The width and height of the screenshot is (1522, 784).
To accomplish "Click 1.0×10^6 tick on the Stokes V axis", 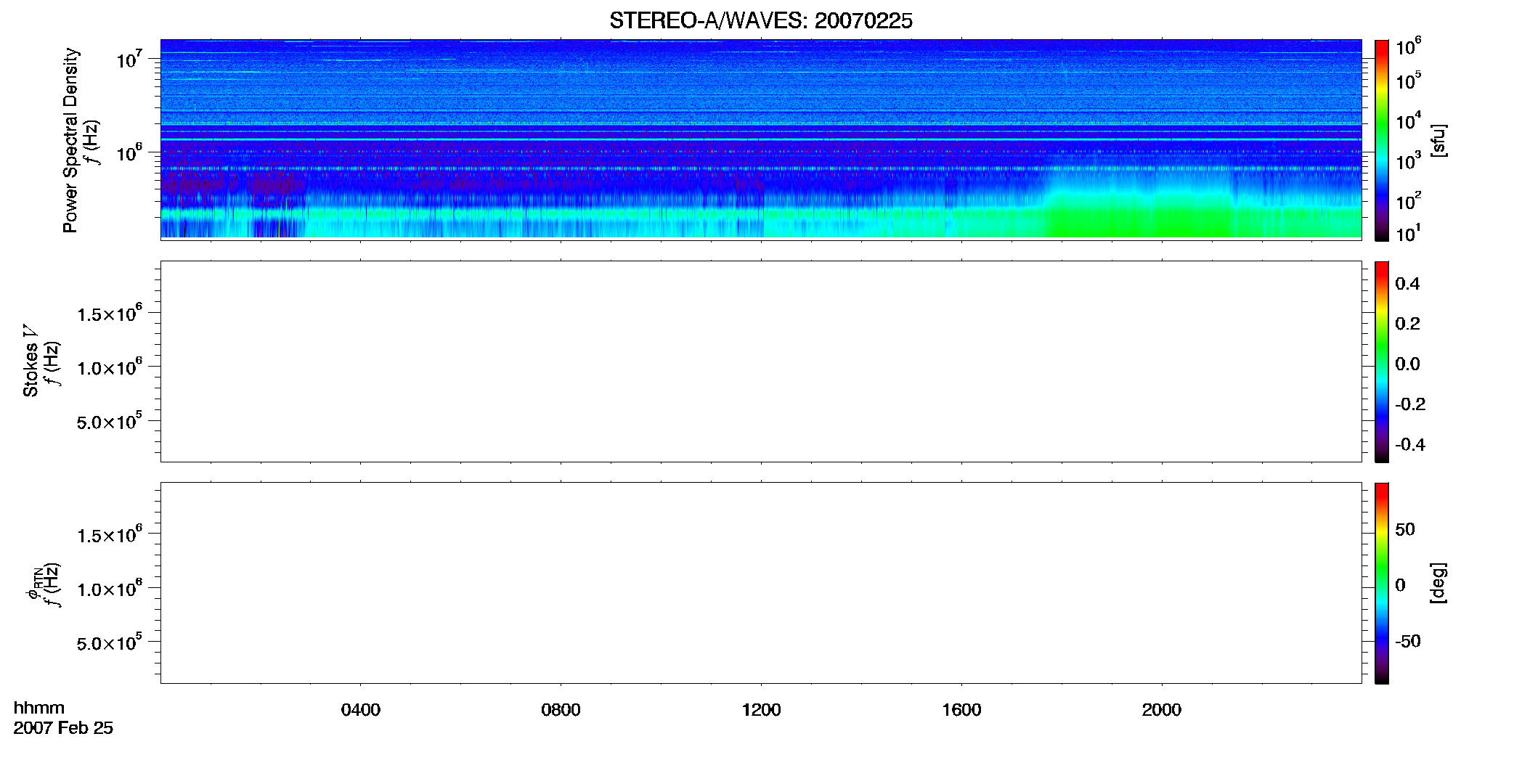I will coord(110,367).
